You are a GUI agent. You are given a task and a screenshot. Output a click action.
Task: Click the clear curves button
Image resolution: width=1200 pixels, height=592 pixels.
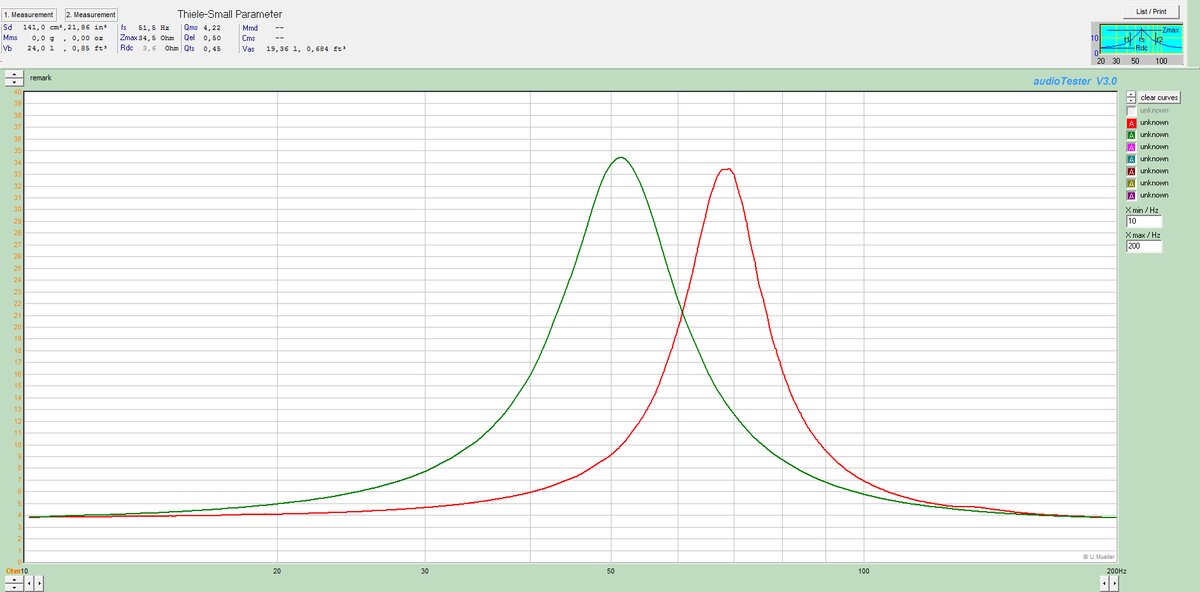[x=1160, y=97]
